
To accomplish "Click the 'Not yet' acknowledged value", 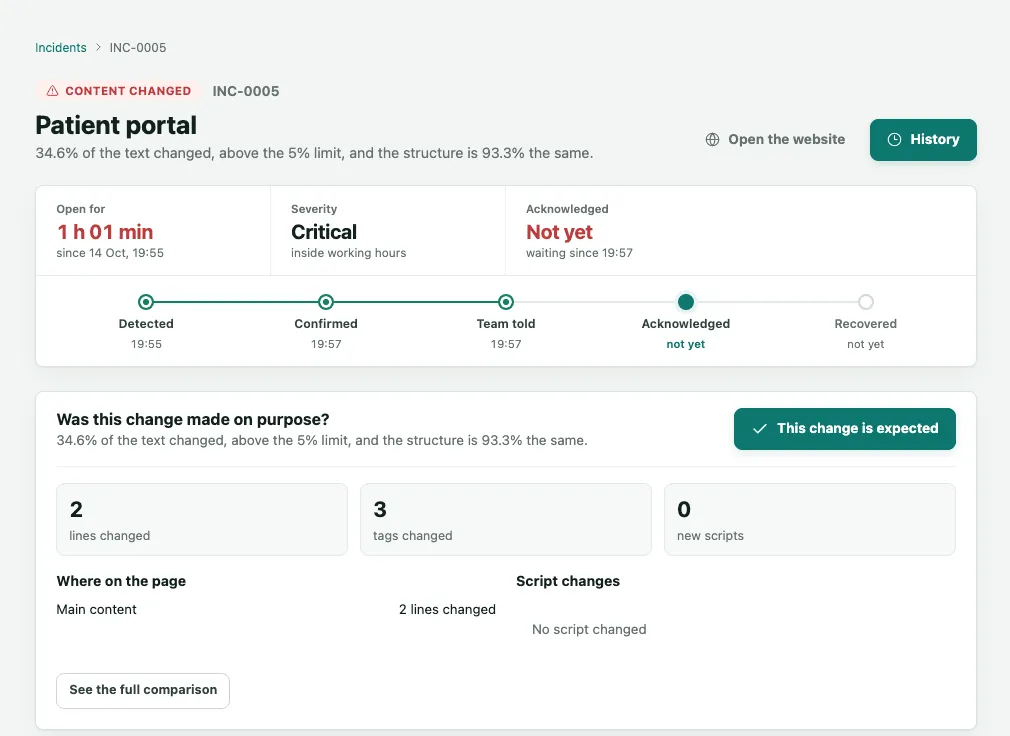I will point(559,232).
